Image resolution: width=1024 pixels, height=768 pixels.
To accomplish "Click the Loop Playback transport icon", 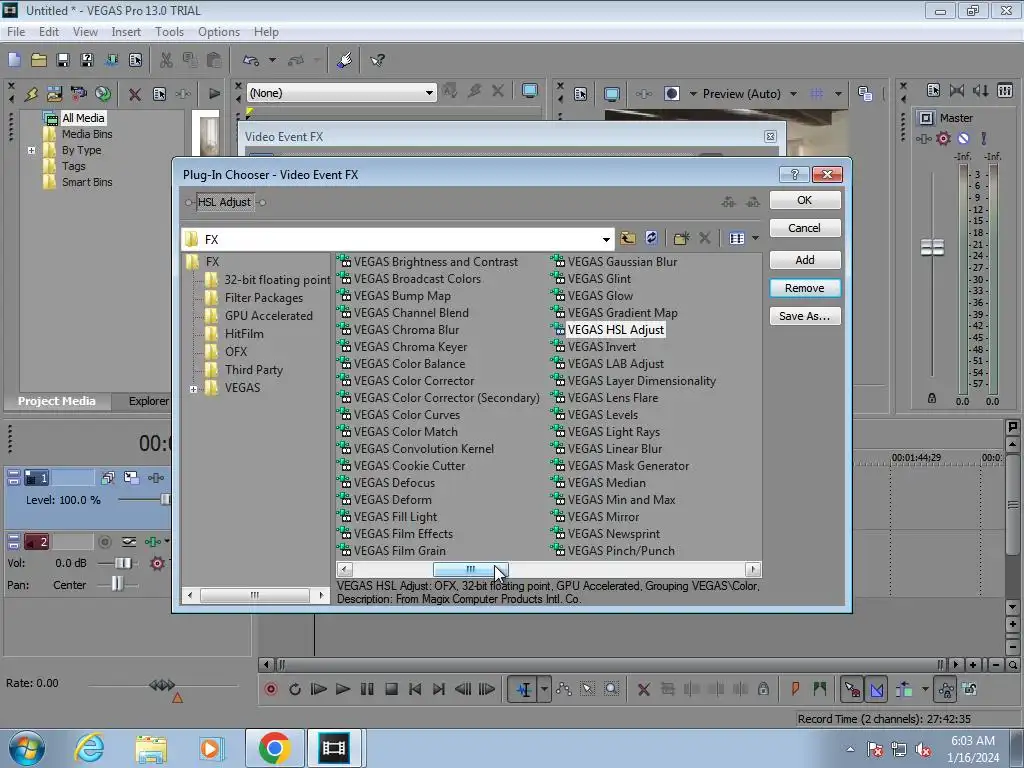I will pos(295,689).
